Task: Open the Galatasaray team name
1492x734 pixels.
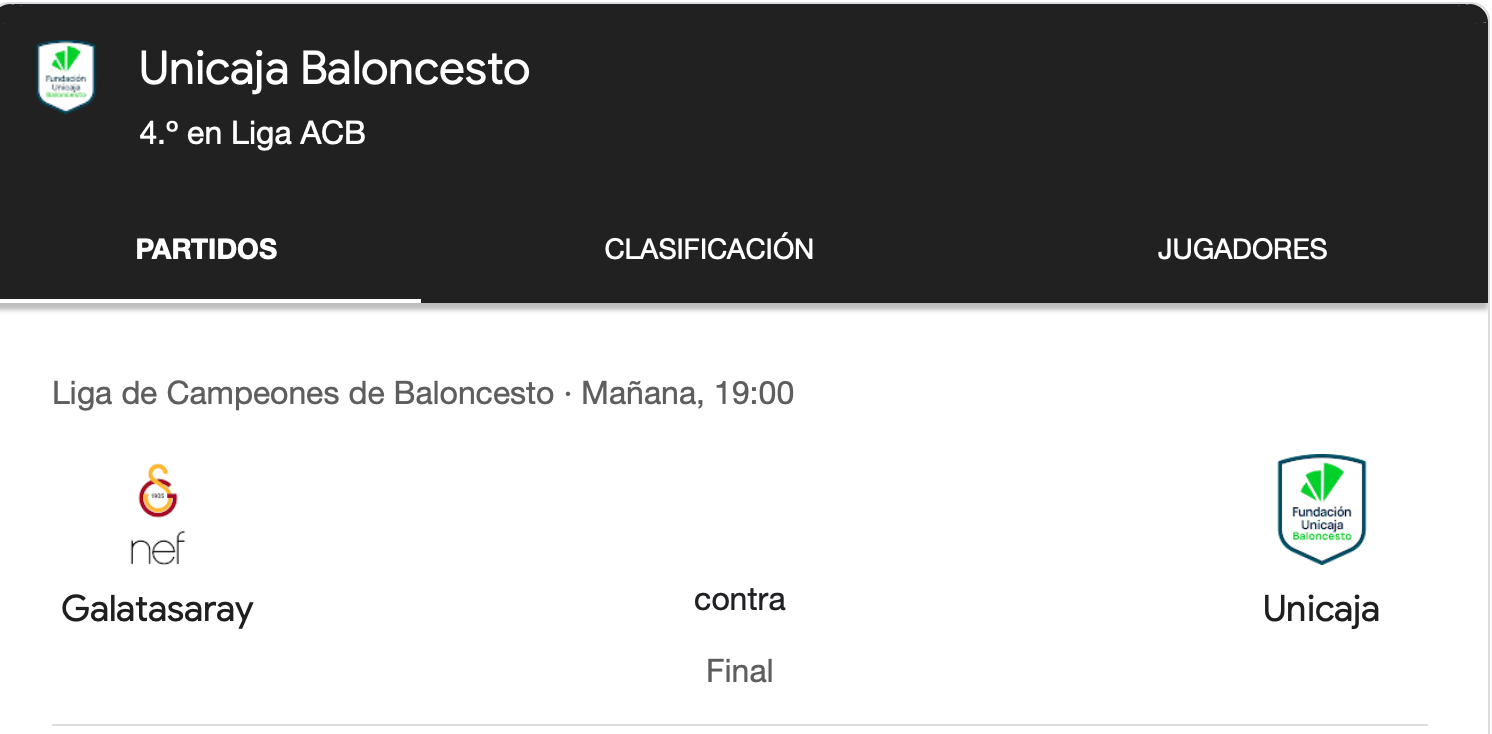Action: 158,608
